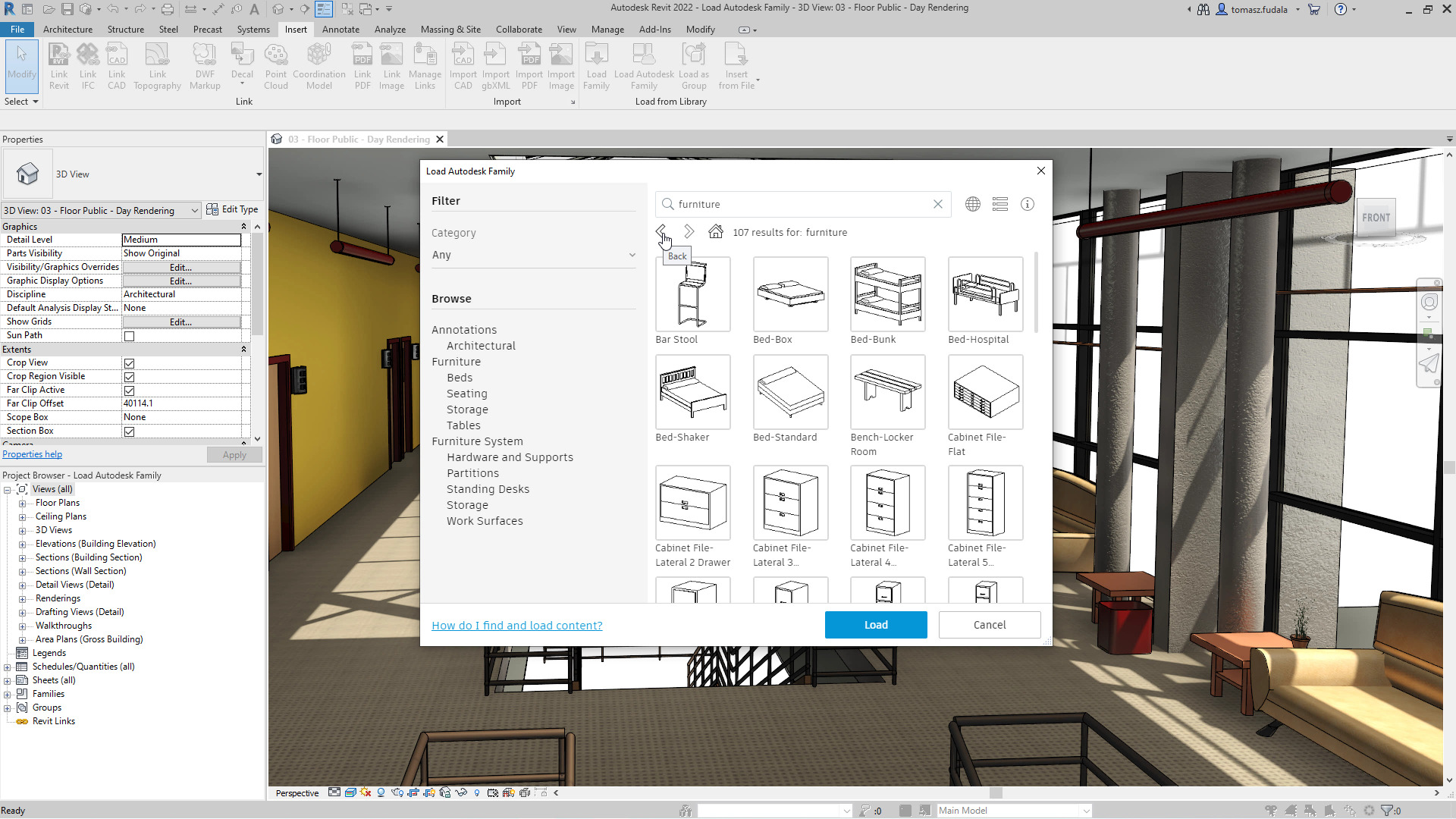
Task: Click the Perspective label on view control bar
Action: point(297,793)
